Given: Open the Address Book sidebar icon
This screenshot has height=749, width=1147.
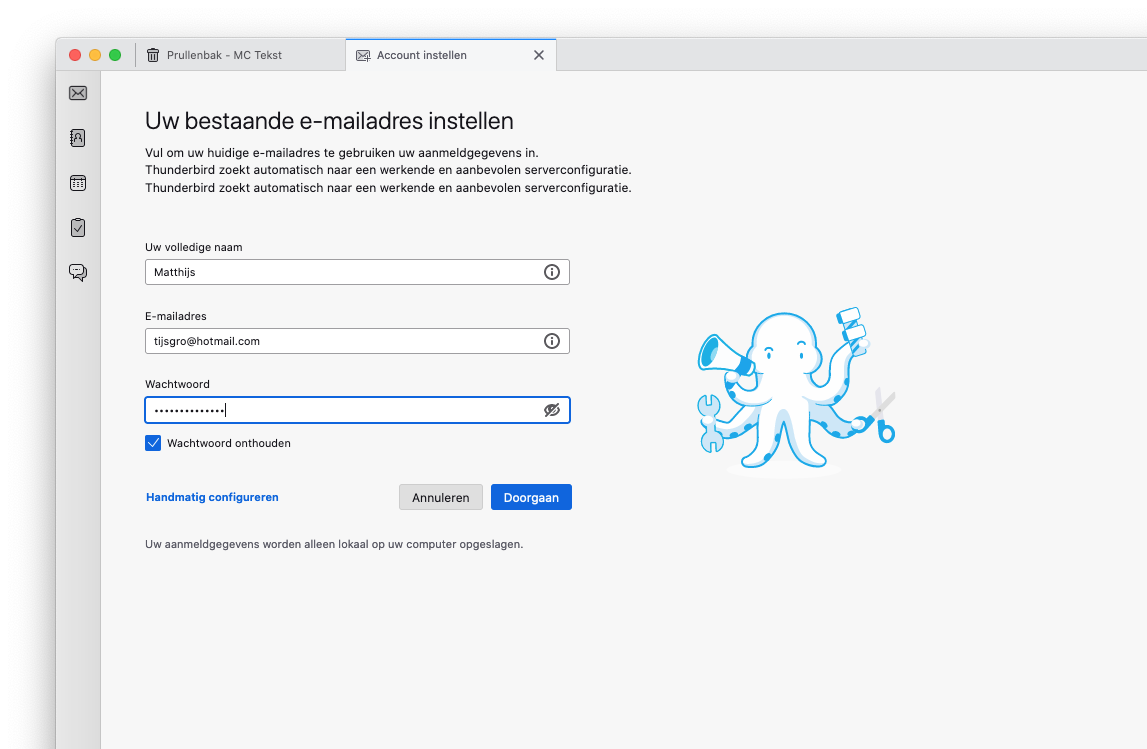Looking at the screenshot, I should (78, 138).
